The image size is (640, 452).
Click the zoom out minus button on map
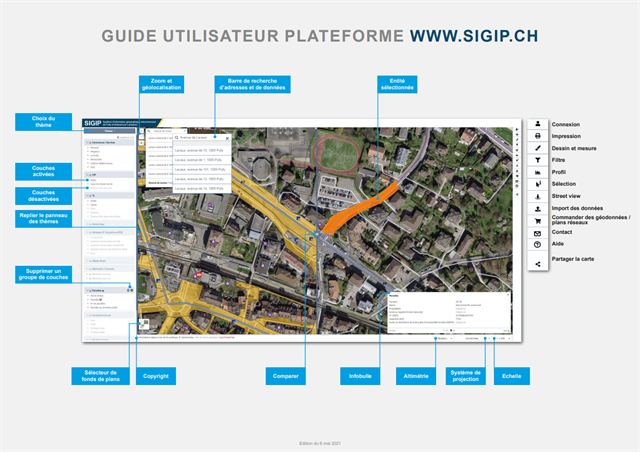[141, 137]
